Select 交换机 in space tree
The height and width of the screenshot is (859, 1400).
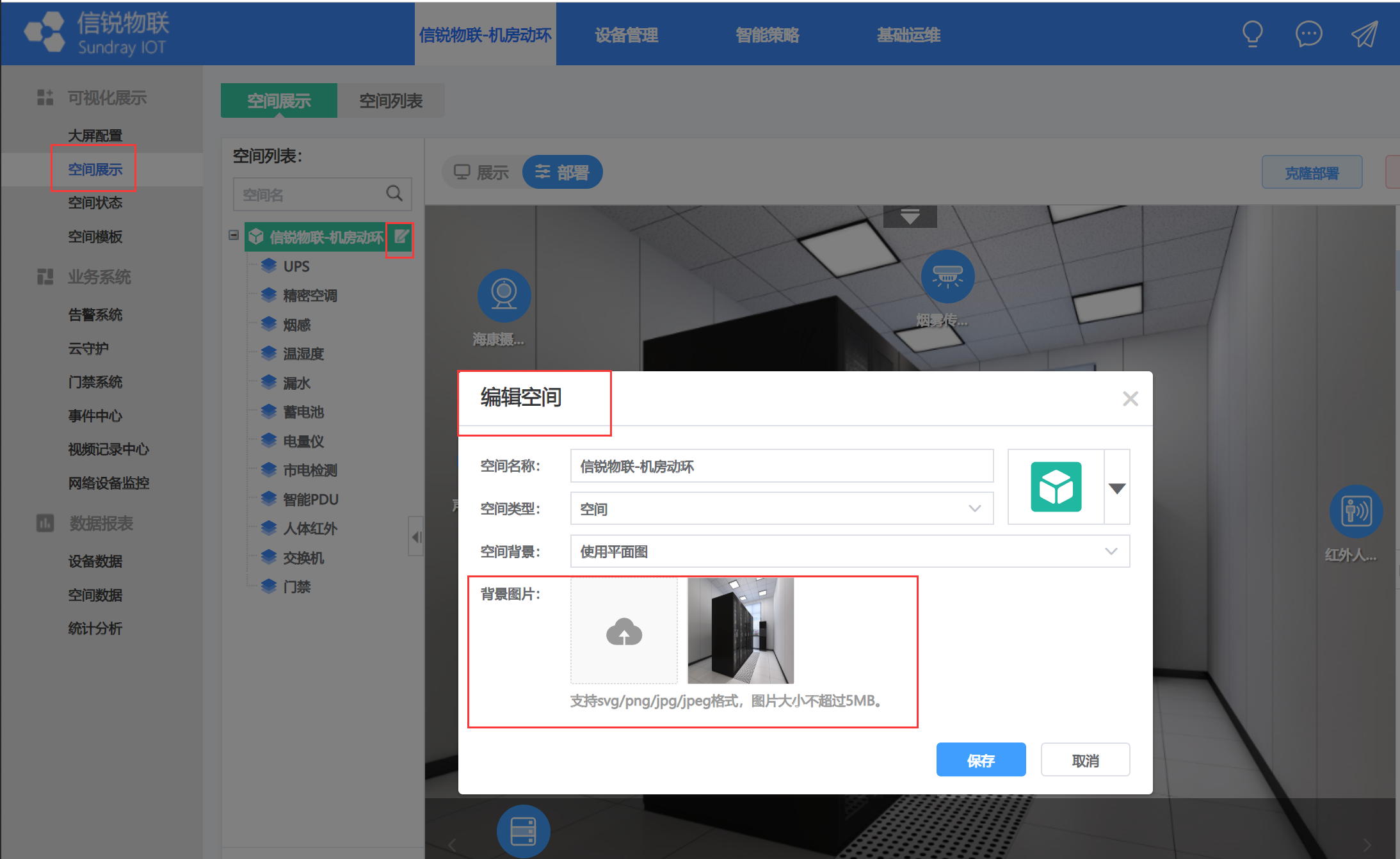point(303,558)
